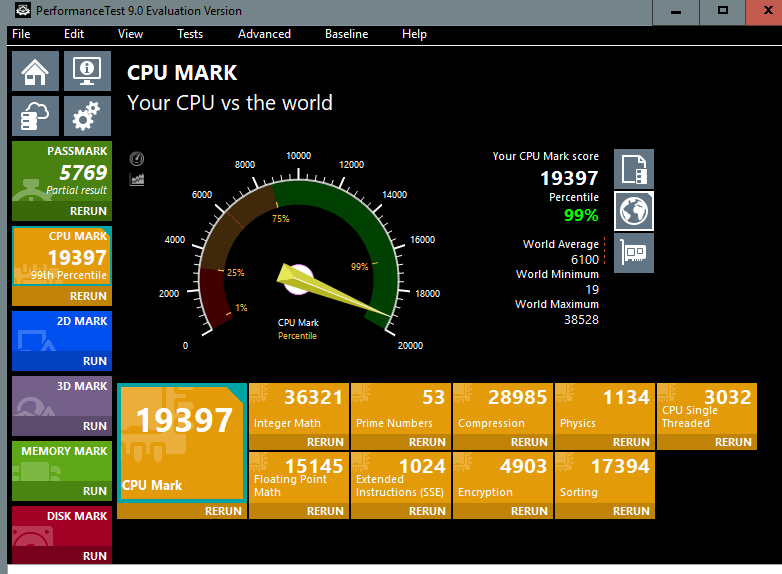Run the Disk Mark test
This screenshot has height=574, width=782.
coord(62,556)
